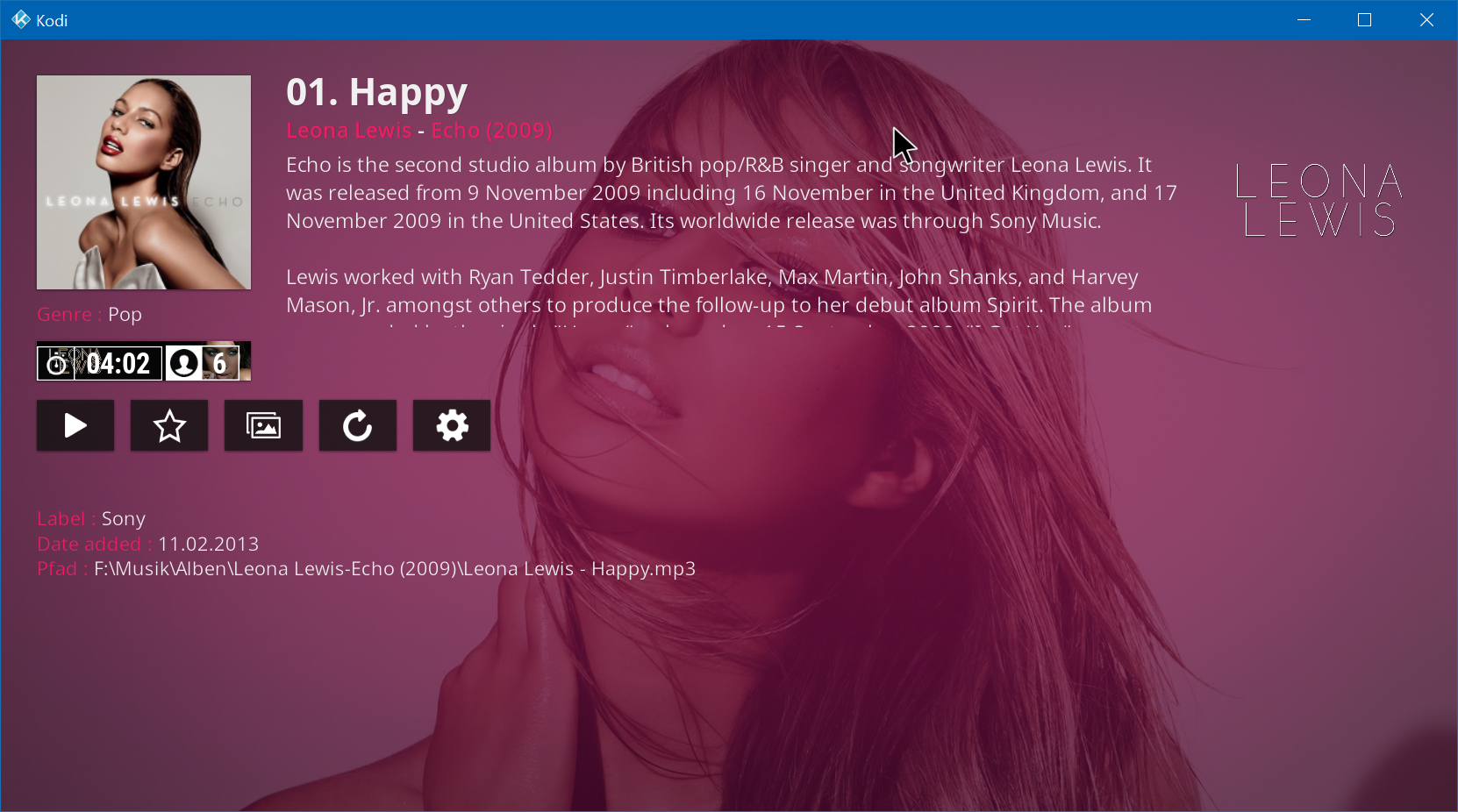Screen dimensions: 1458x812
Task: Click the song title 01. Happy
Action: pyautogui.click(x=376, y=92)
